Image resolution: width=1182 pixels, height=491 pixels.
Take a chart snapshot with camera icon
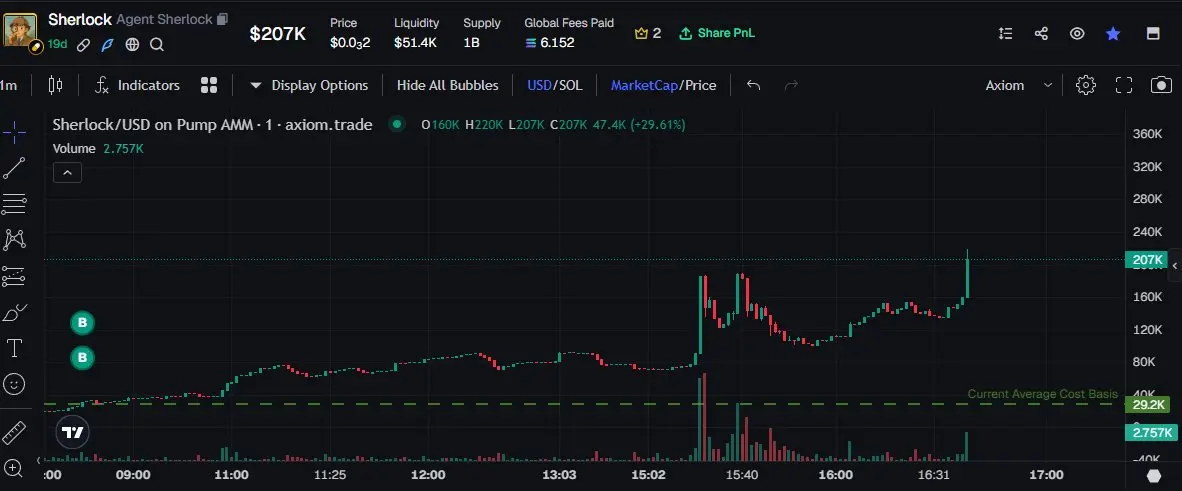pyautogui.click(x=1161, y=85)
